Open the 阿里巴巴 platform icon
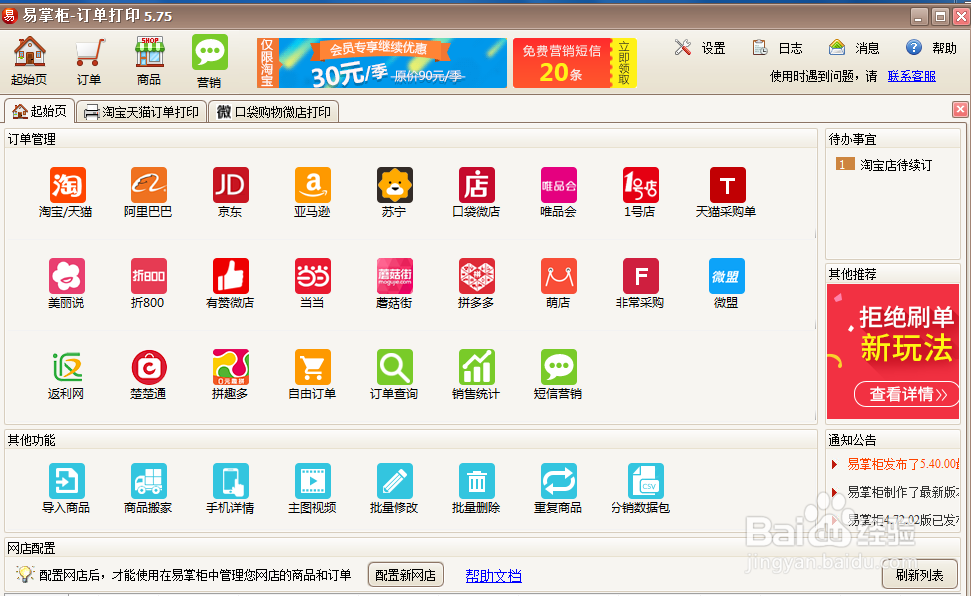The width and height of the screenshot is (971, 596). tap(149, 185)
